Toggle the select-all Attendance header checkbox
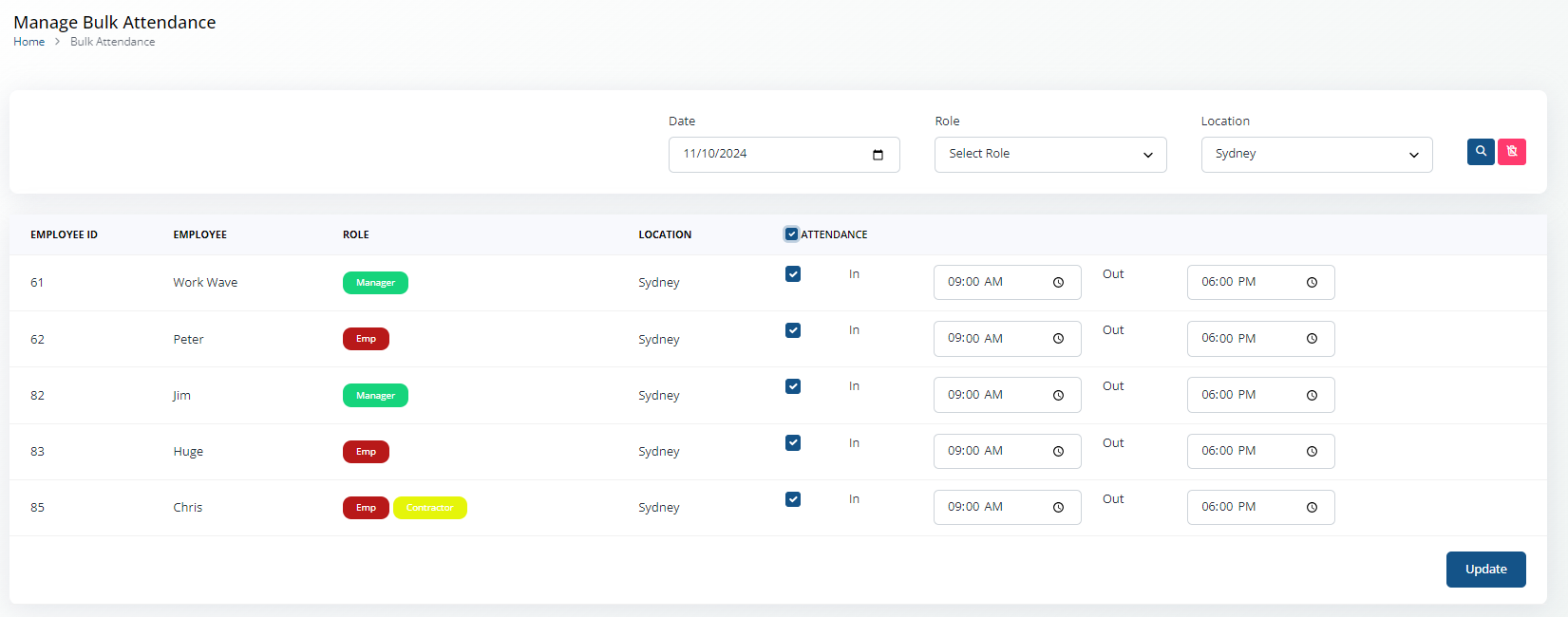Image resolution: width=1568 pixels, height=617 pixels. coord(791,234)
